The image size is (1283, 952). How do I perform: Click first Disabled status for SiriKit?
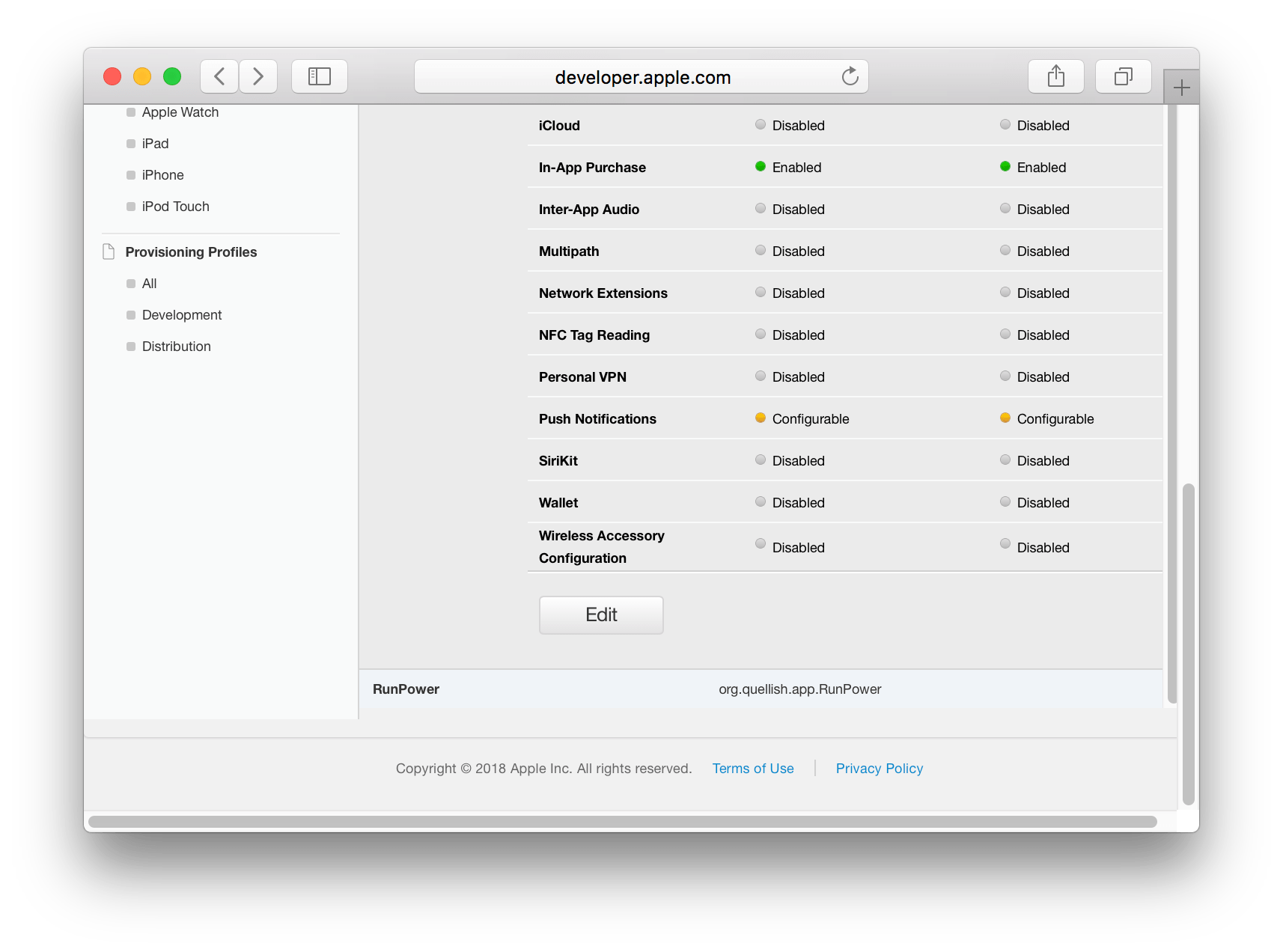click(799, 461)
